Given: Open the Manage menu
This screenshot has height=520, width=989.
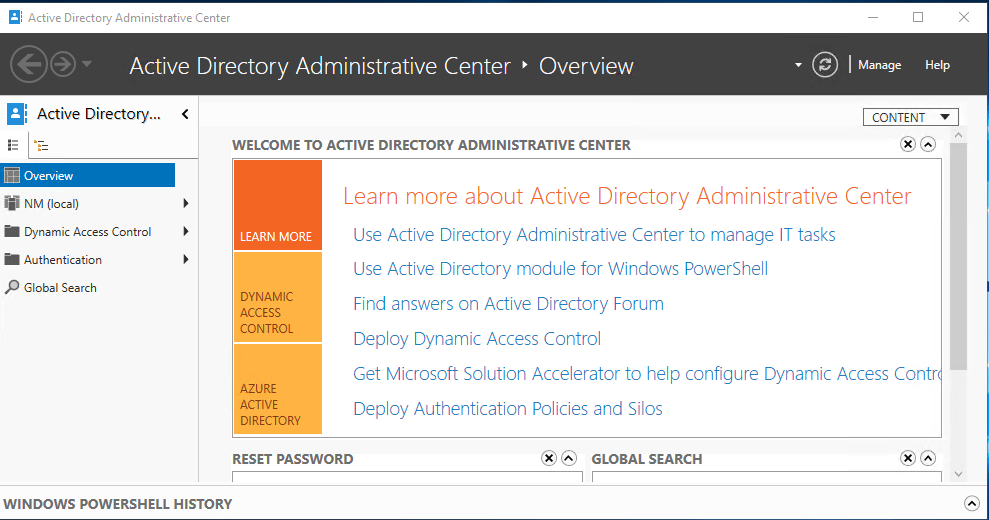Looking at the screenshot, I should click(x=879, y=65).
